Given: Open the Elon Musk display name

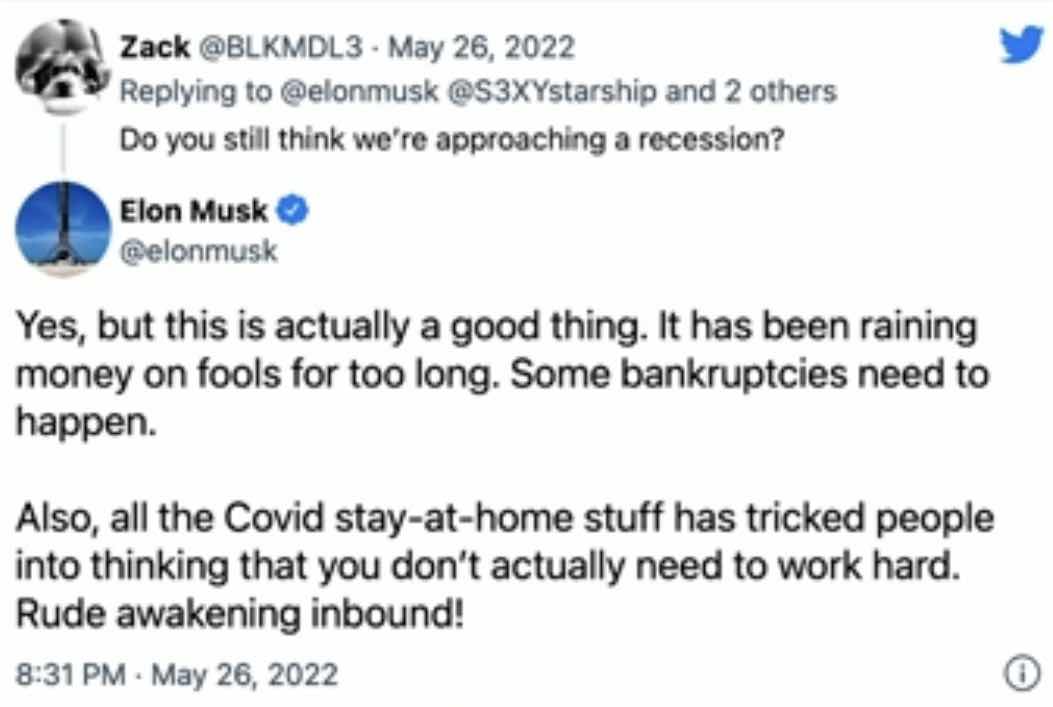Looking at the screenshot, I should [x=193, y=211].
